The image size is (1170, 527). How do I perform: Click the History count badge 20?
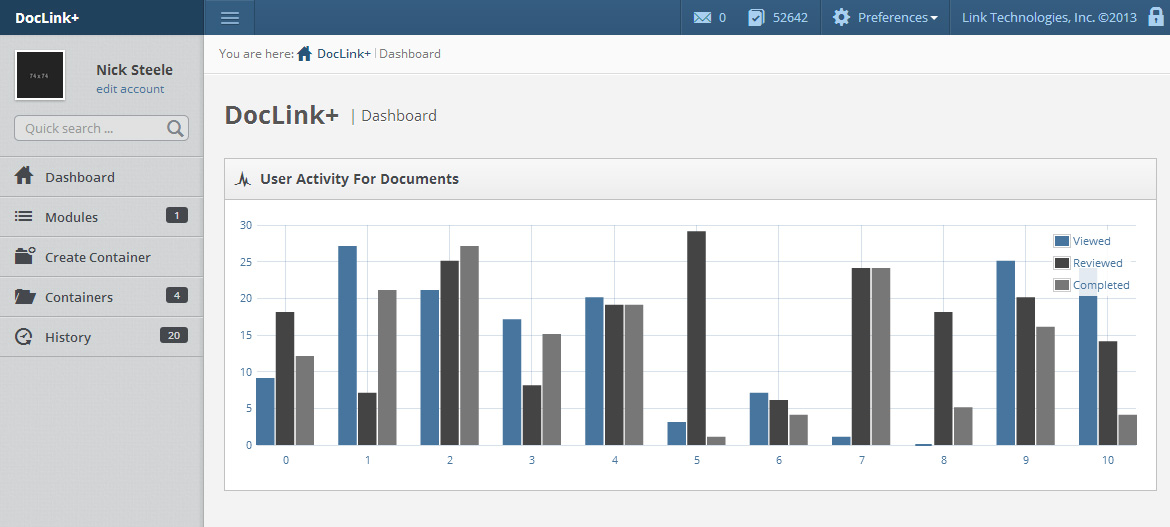click(174, 335)
